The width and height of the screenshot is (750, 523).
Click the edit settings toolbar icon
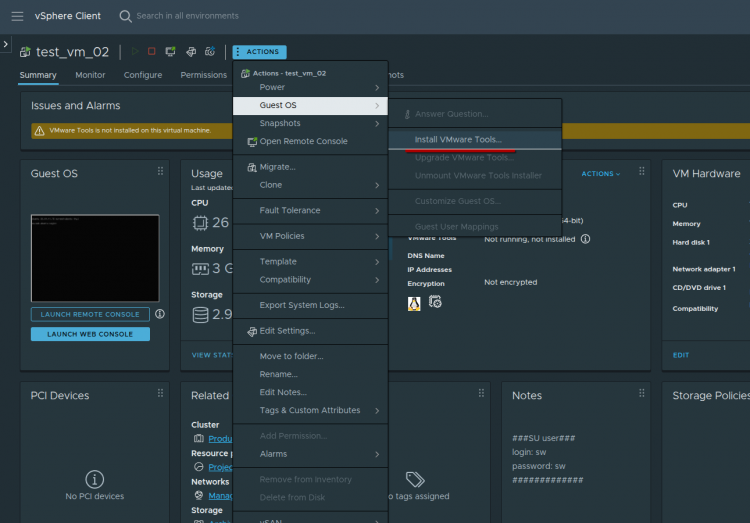191,51
